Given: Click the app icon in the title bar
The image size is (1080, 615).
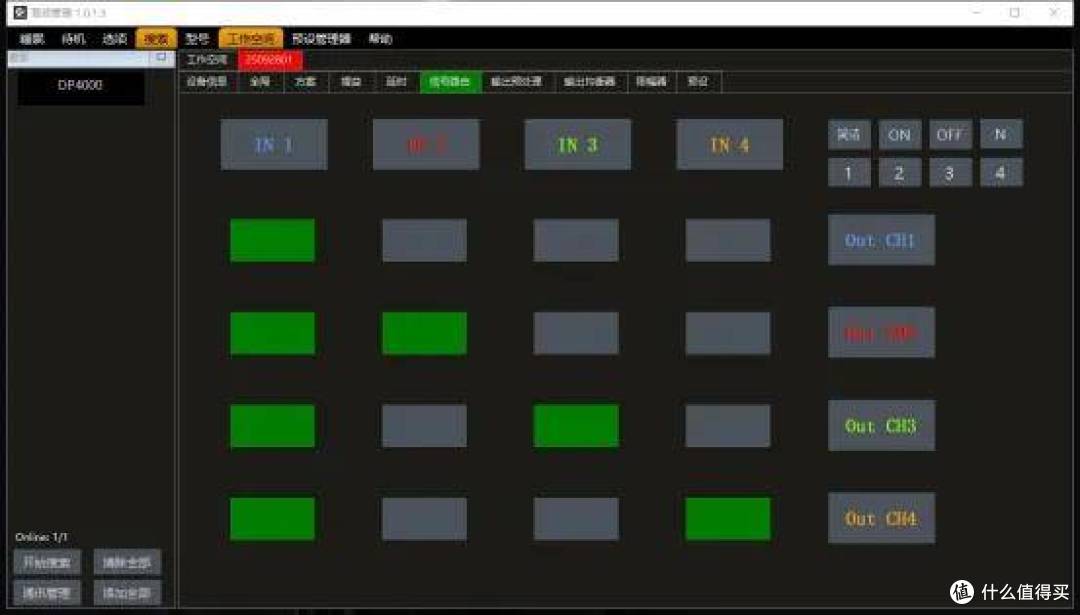Looking at the screenshot, I should (x=20, y=12).
